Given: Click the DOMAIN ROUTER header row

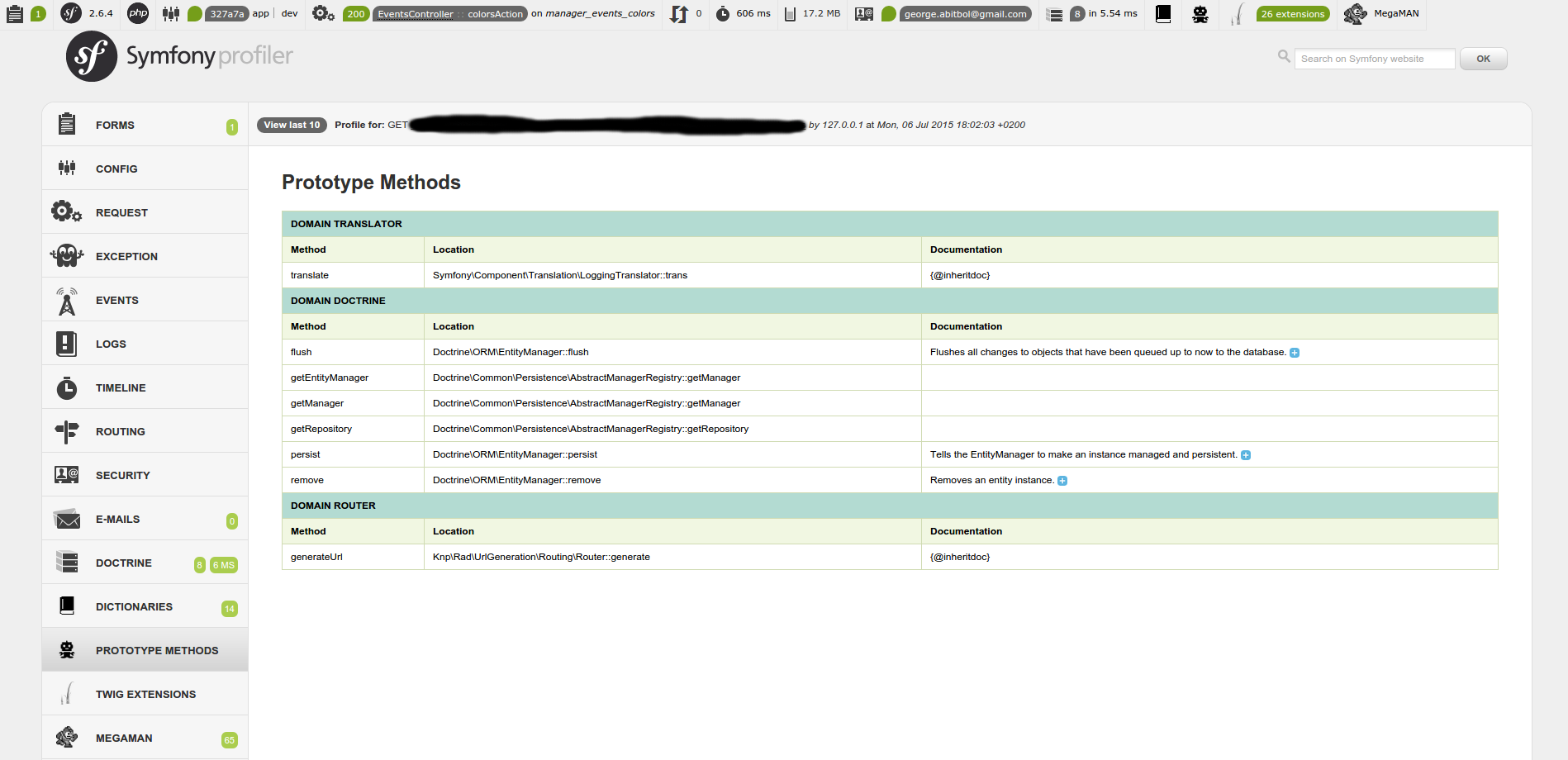Looking at the screenshot, I should [x=890, y=506].
